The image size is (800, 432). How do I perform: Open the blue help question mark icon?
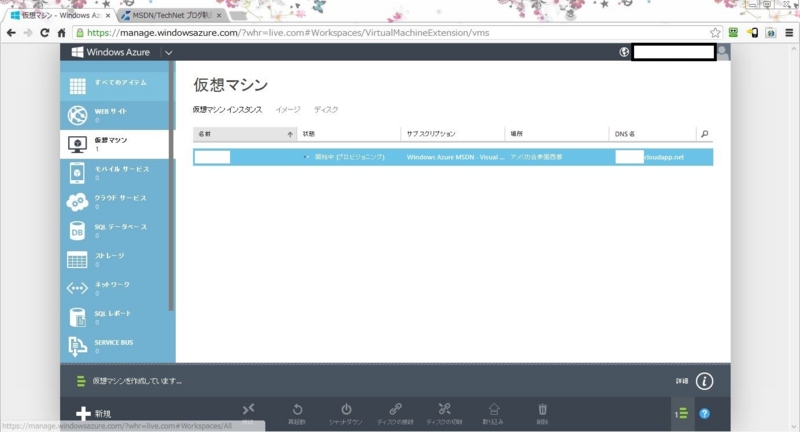coord(705,414)
